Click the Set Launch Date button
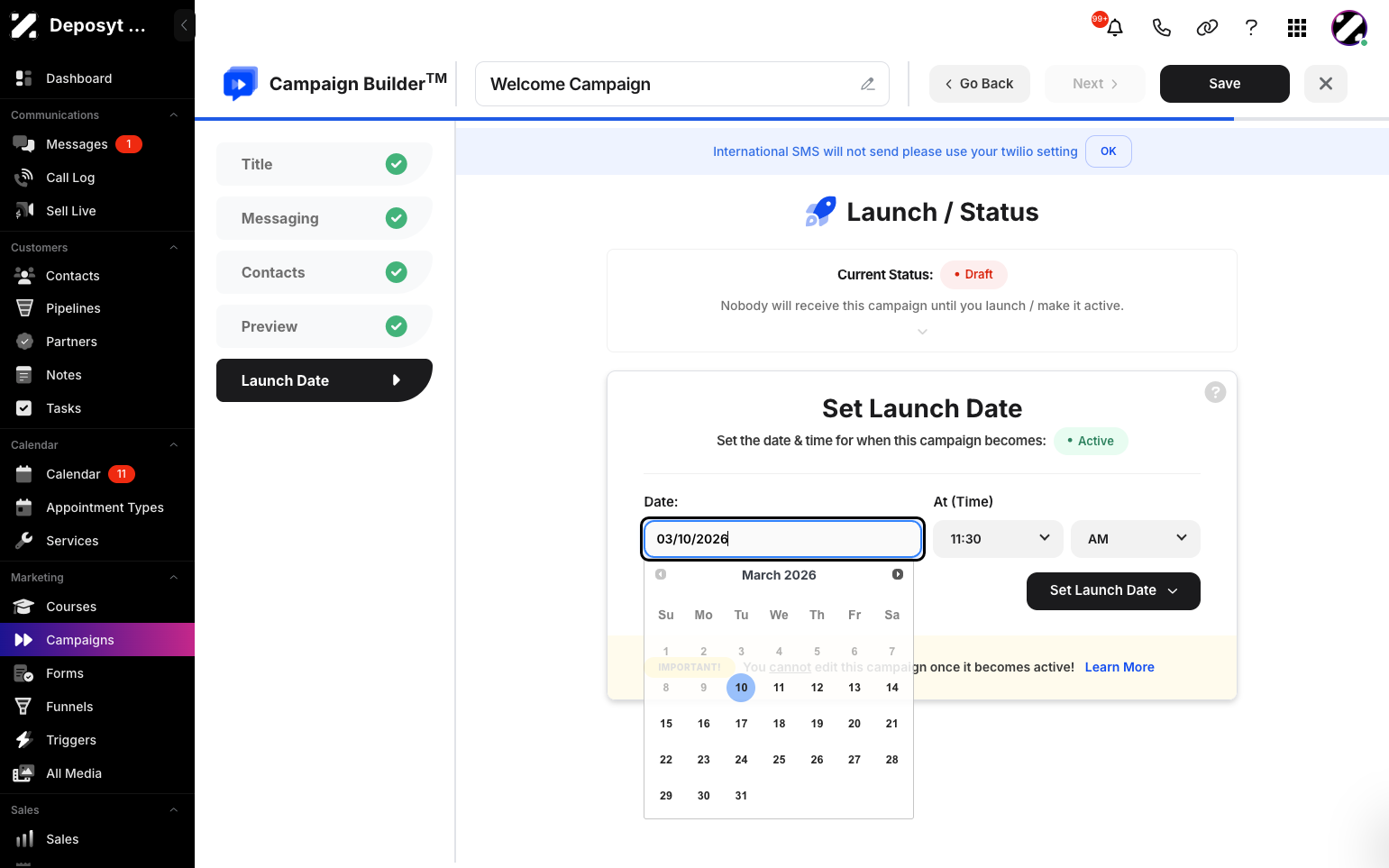Image resolution: width=1389 pixels, height=868 pixels. [x=1113, y=591]
